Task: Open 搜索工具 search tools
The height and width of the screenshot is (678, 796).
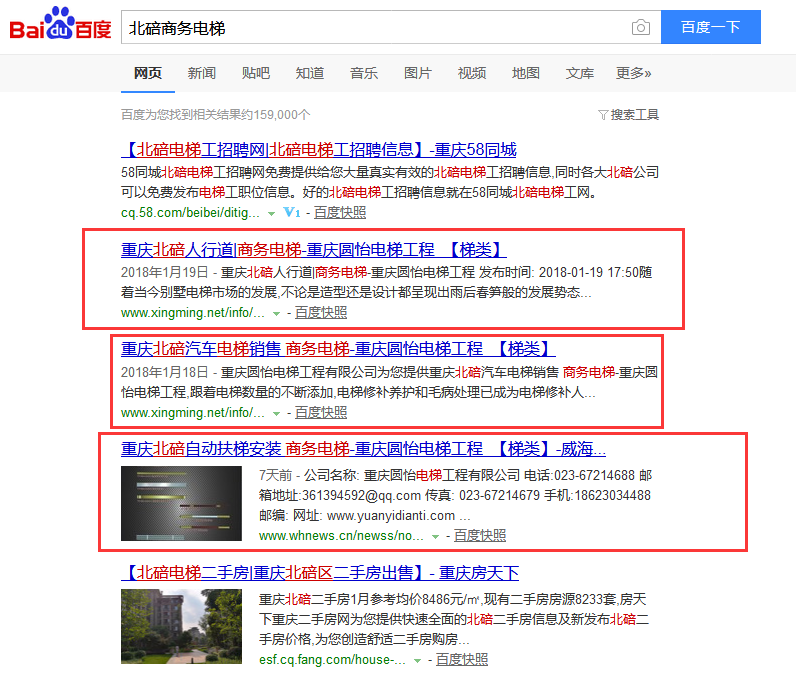Action: tap(635, 115)
